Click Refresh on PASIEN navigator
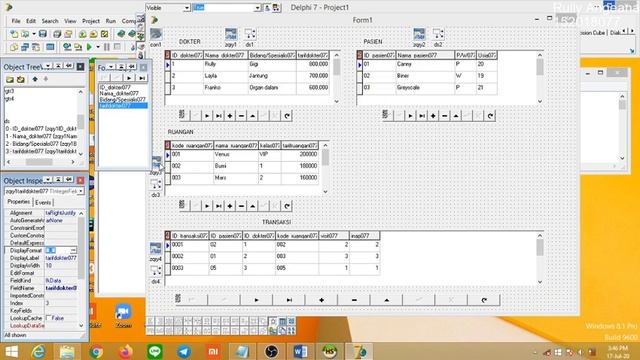 click(490, 116)
